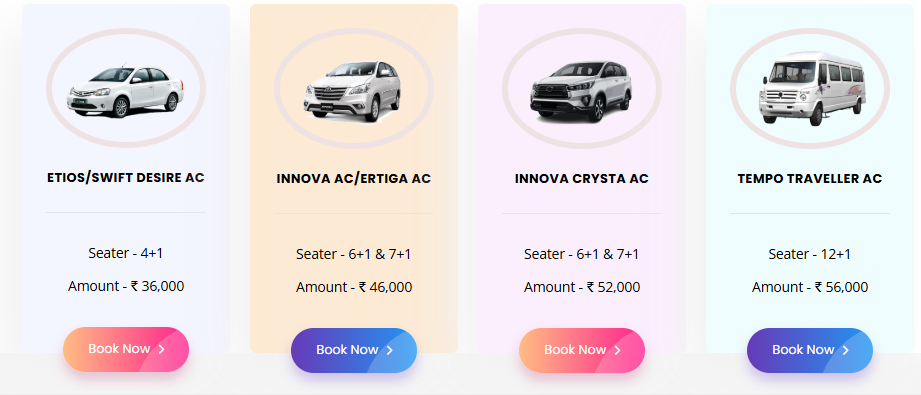Image resolution: width=921 pixels, height=395 pixels.
Task: Select the TEMPO TRAVELLER AC heading
Action: [x=809, y=179]
